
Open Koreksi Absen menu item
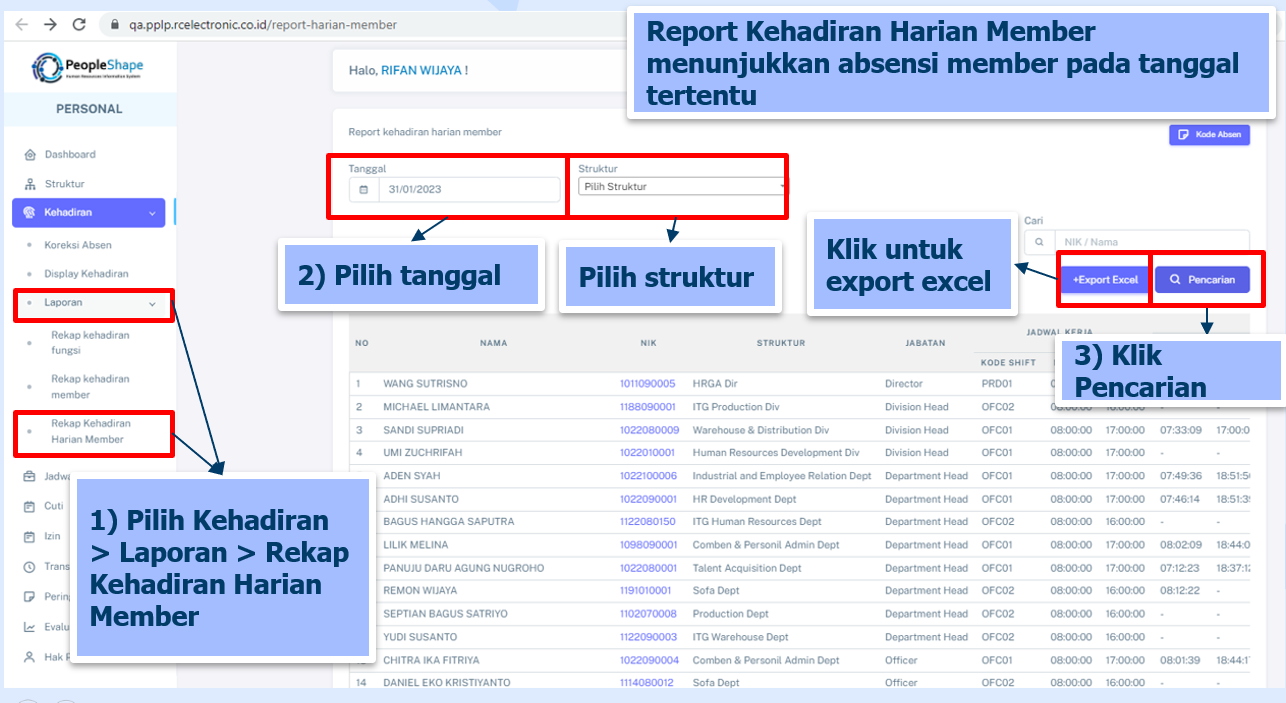pyautogui.click(x=78, y=245)
